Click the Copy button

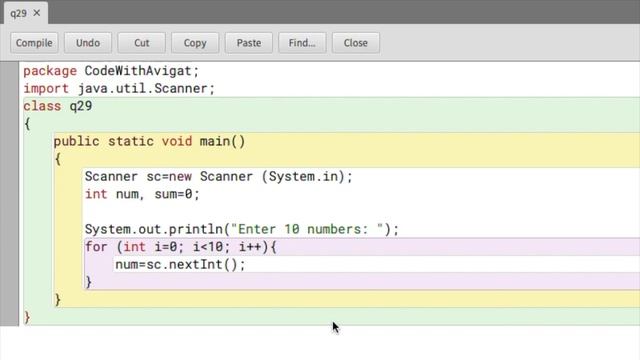195,43
